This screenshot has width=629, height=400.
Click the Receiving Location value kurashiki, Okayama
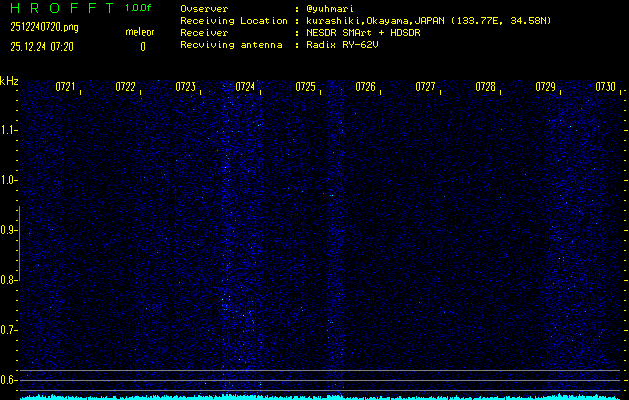(429, 21)
